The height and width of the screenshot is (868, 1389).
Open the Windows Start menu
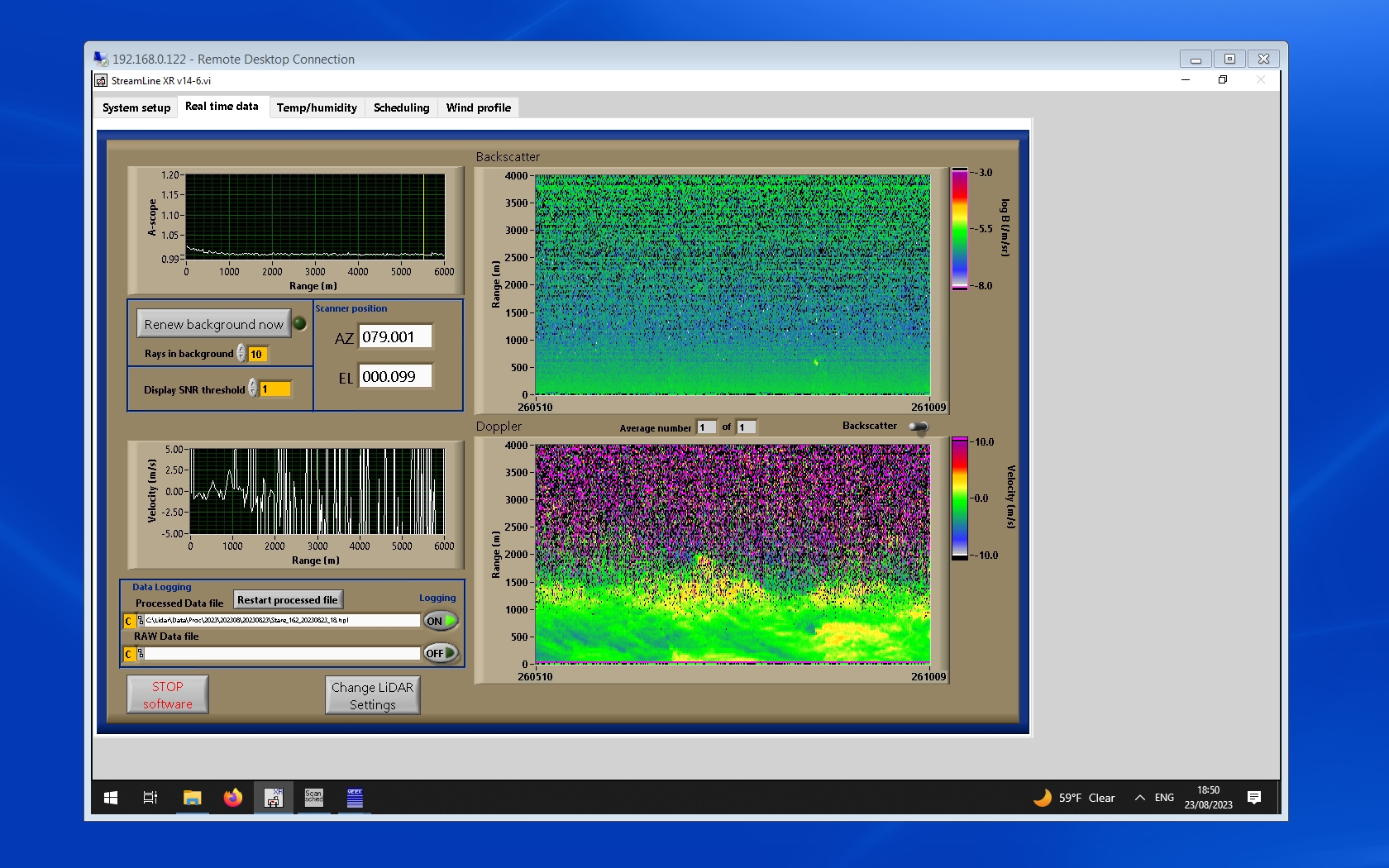click(x=111, y=798)
